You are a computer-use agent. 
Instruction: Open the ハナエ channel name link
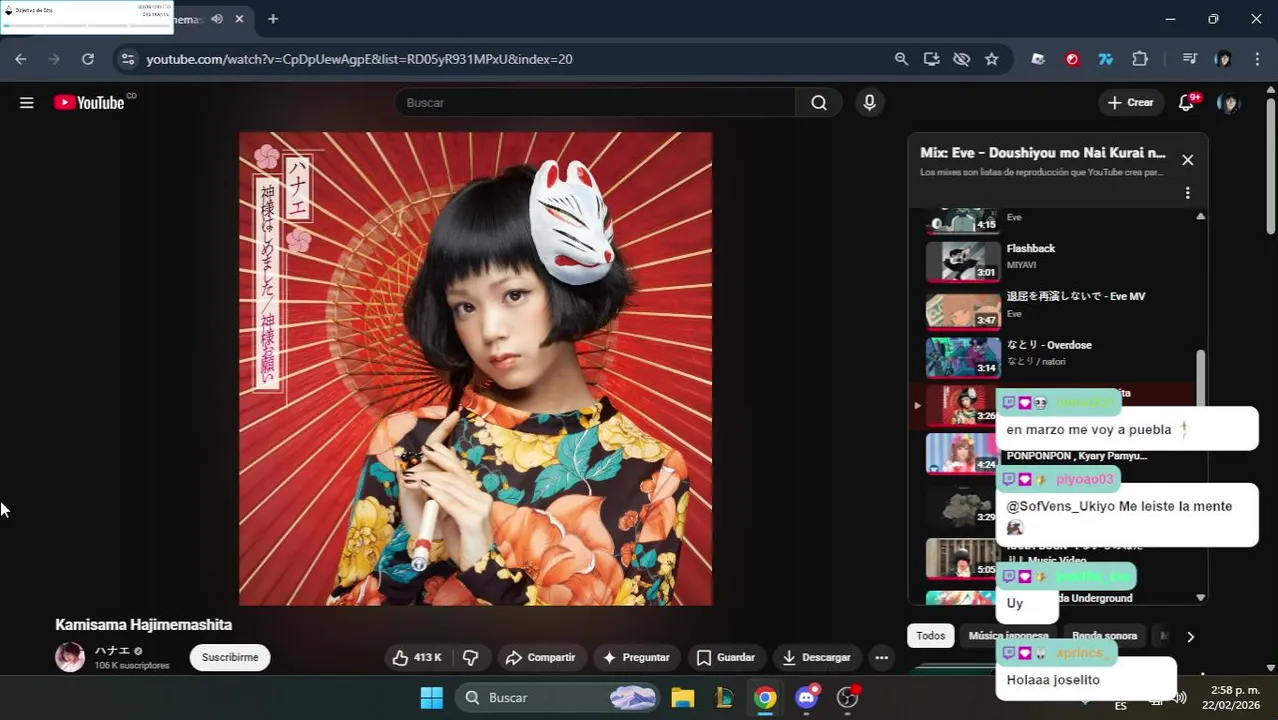[x=112, y=651]
